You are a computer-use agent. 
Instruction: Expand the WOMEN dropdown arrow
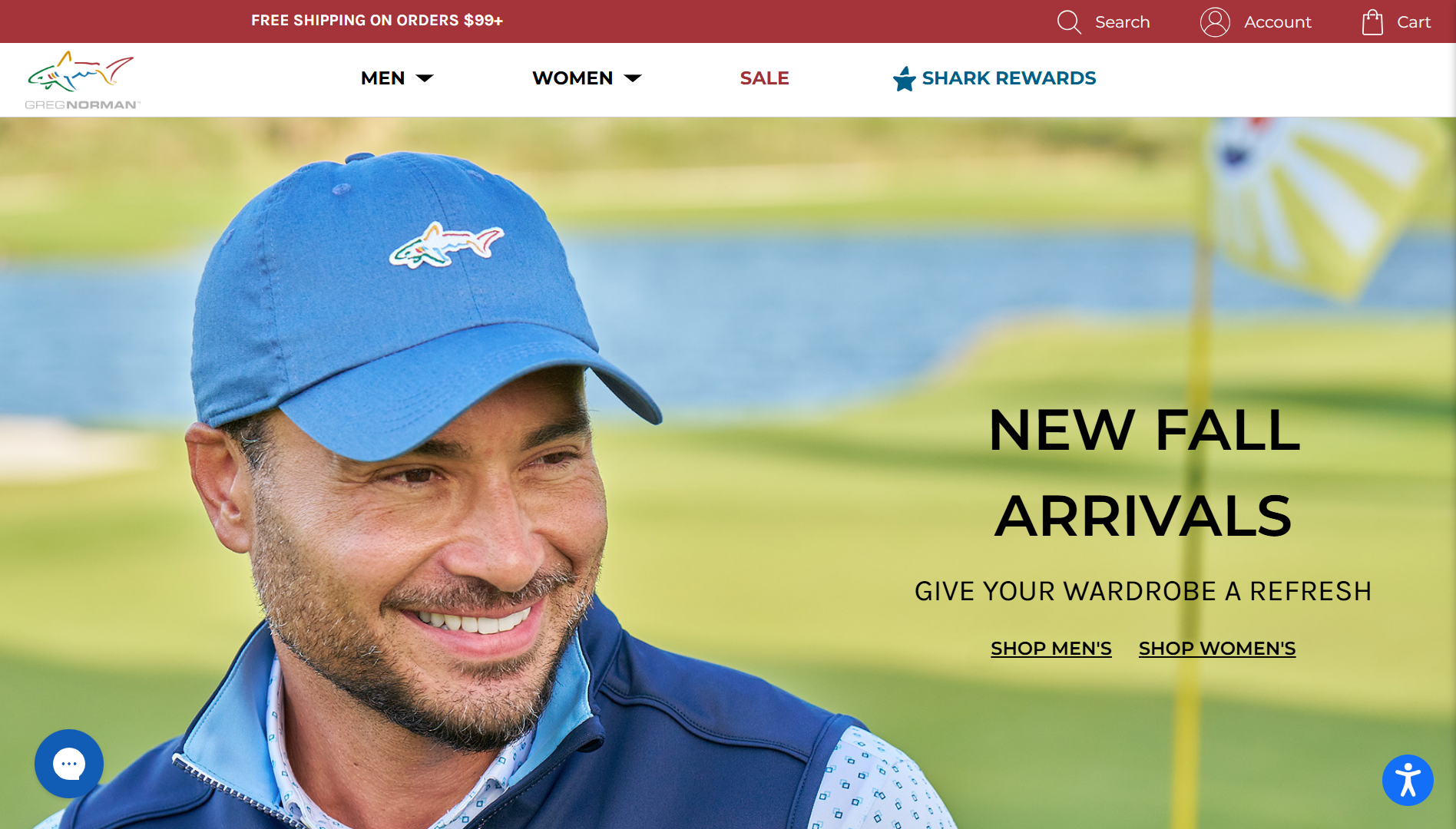click(633, 78)
